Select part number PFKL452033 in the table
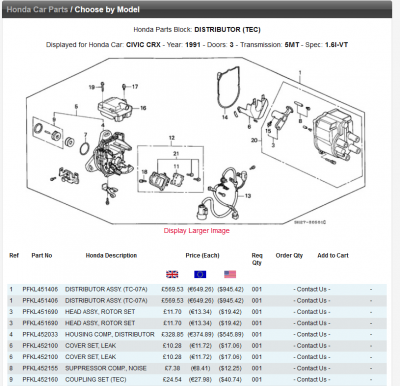This screenshot has height=386, width=400. pyautogui.click(x=40, y=334)
